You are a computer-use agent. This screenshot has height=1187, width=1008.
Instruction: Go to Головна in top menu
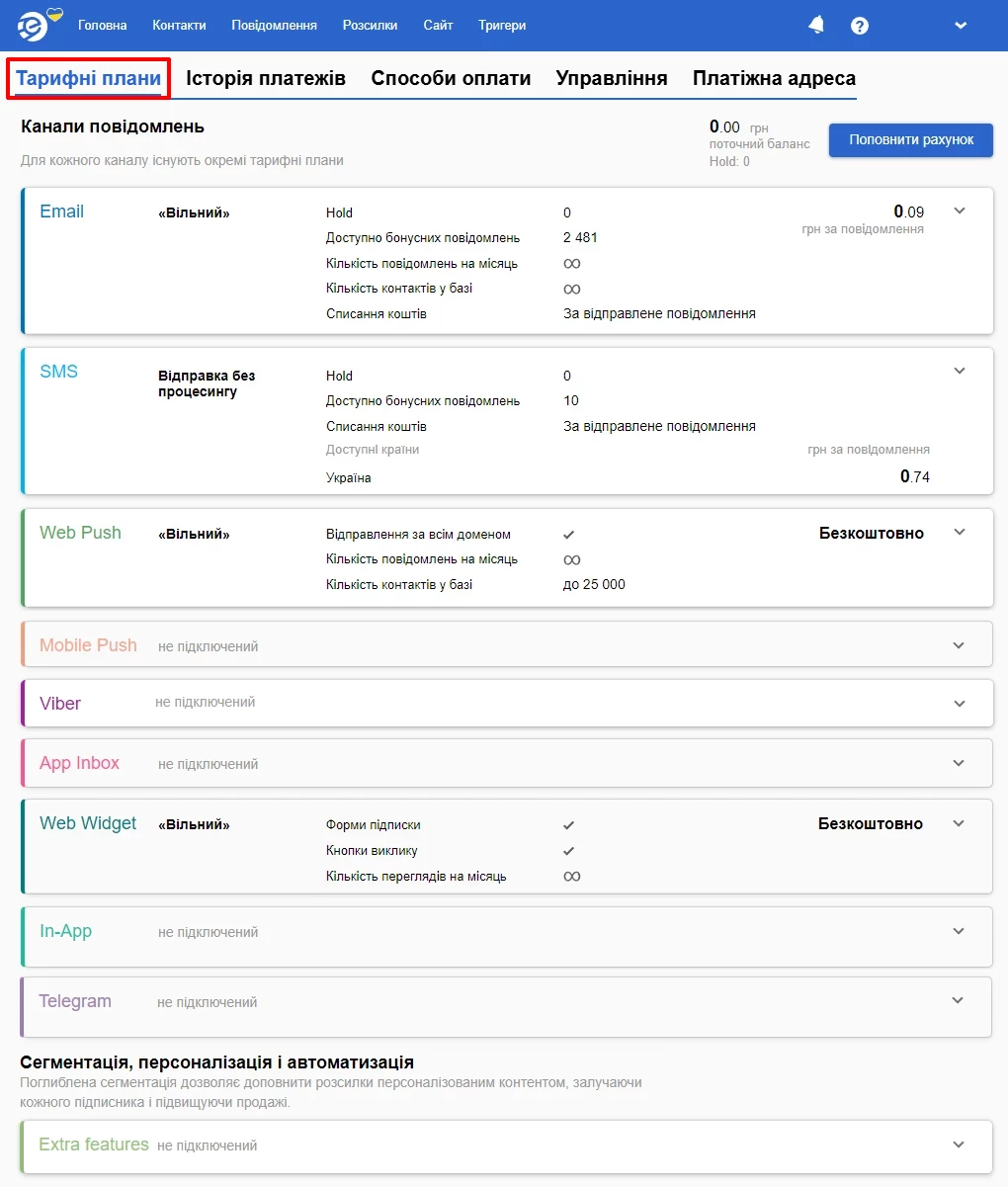(x=103, y=26)
